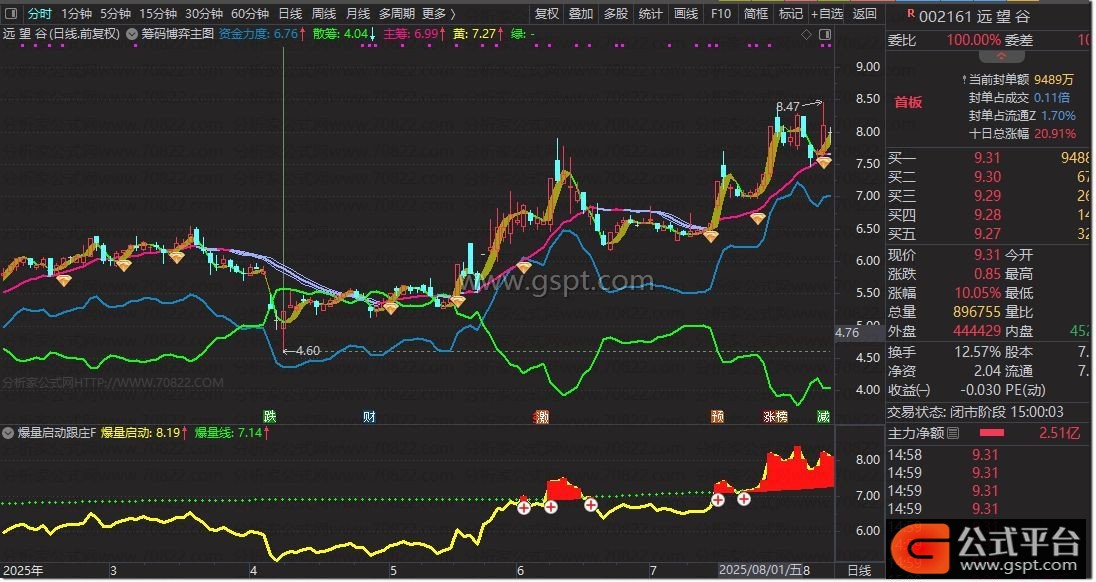This screenshot has width=1096, height=582.
Task: Click the sidebar panel toggle icon at top-left
Action: click(x=10, y=14)
